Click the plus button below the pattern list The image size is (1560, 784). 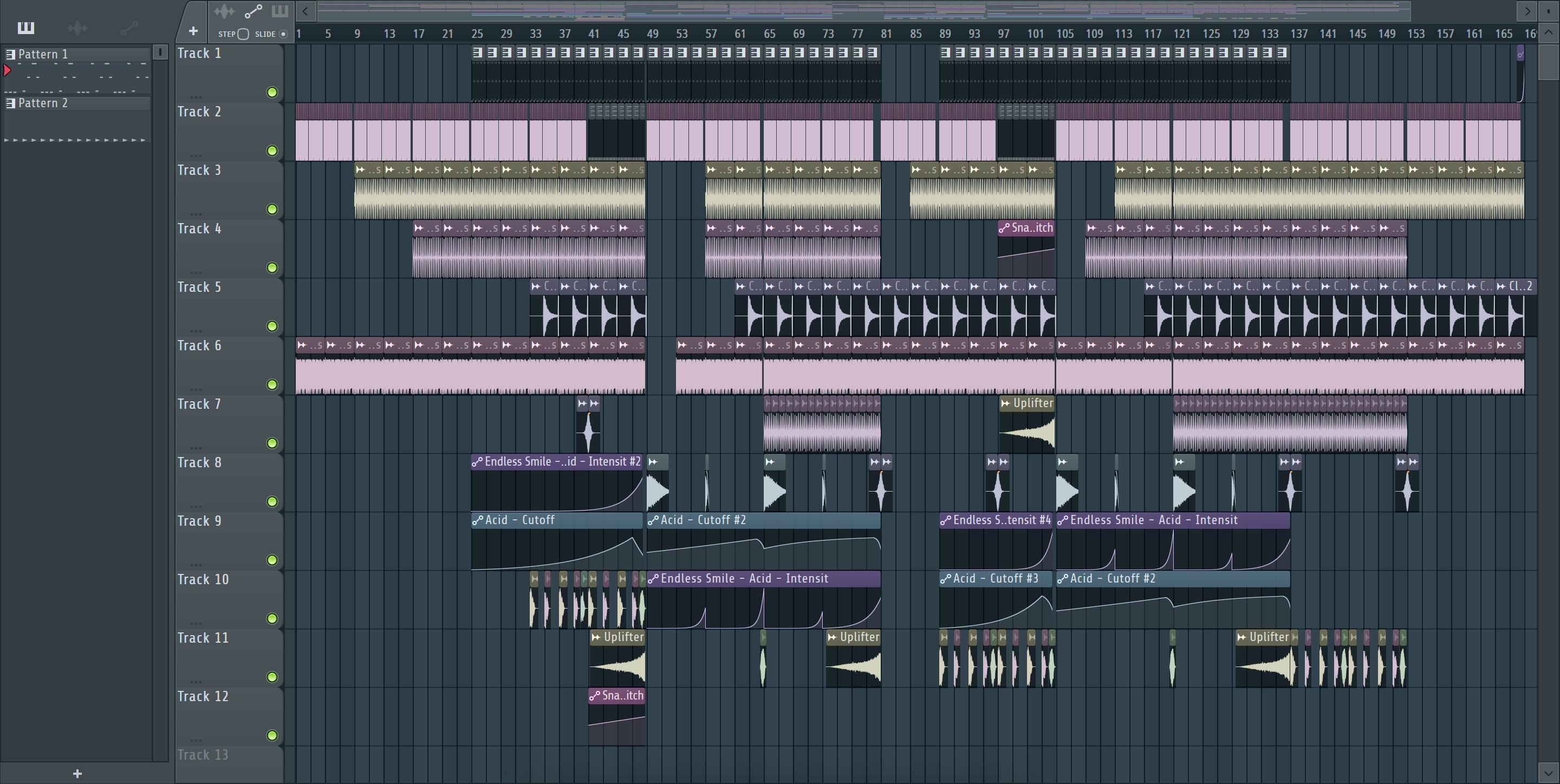[77, 773]
